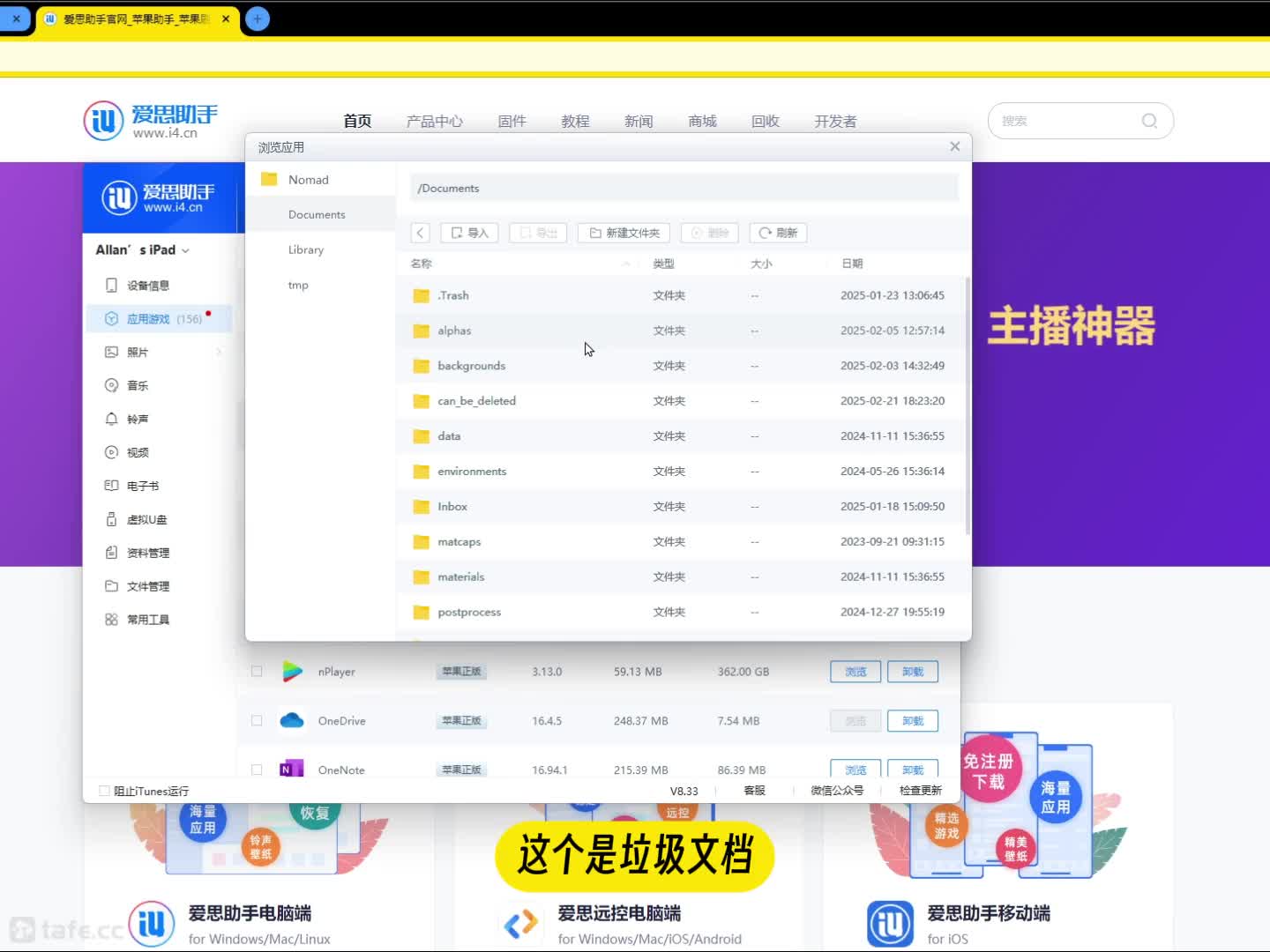The image size is (1270, 952).
Task: Click 卸载 button for OneDrive
Action: 913,721
